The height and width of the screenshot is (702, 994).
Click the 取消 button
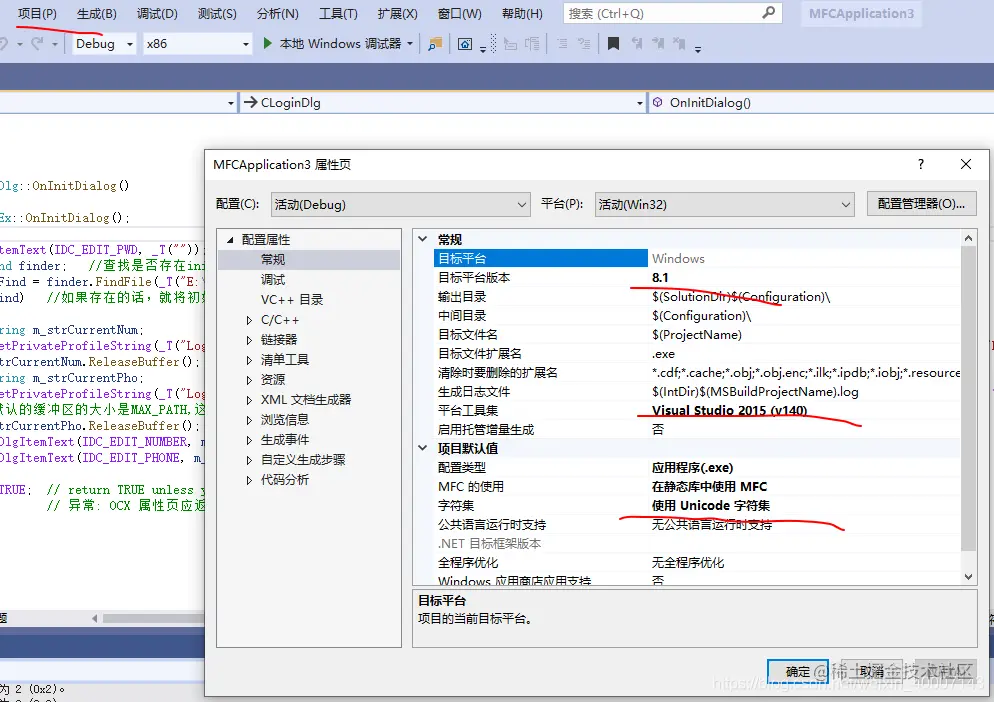point(872,672)
